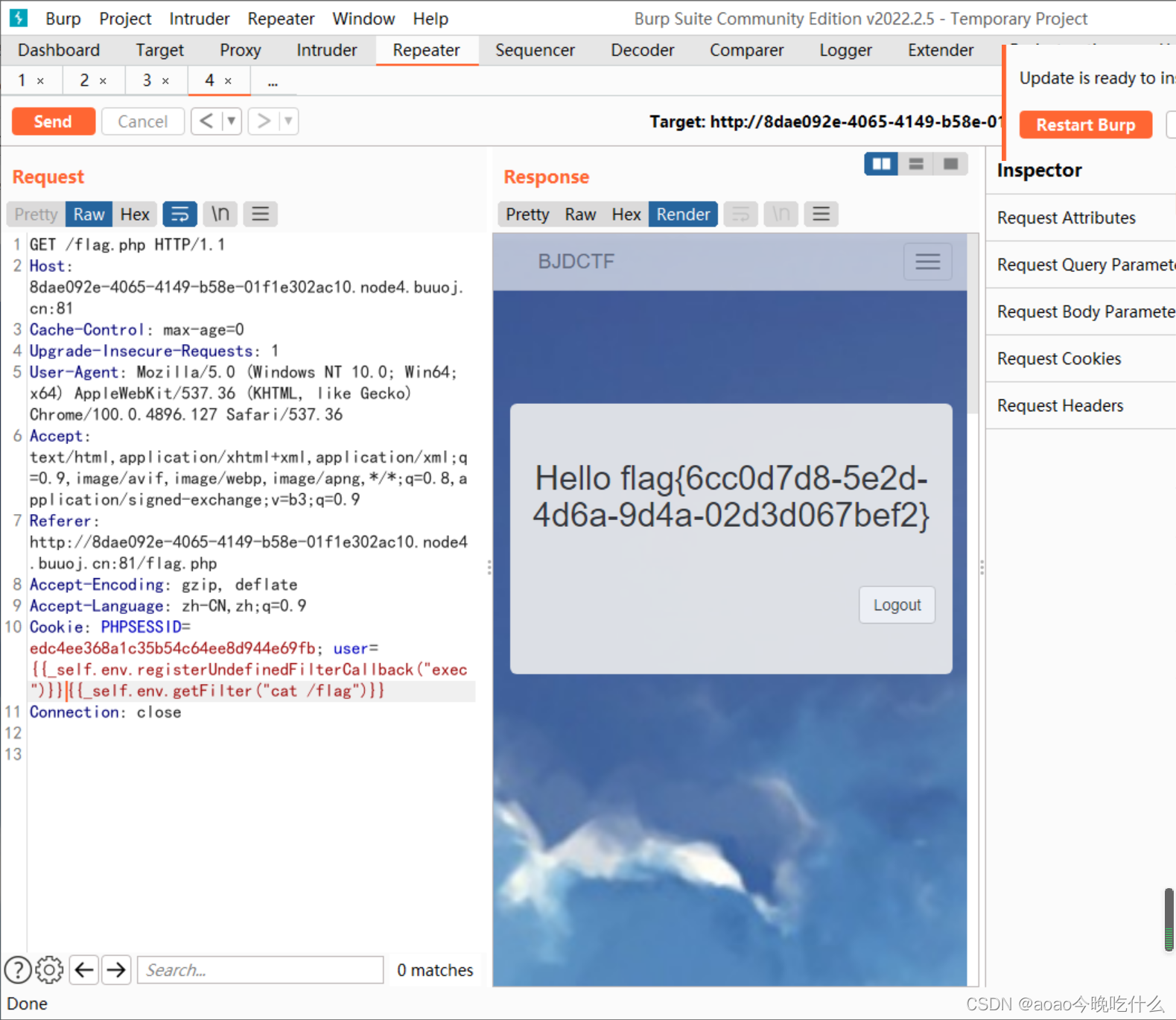Viewport: 1176px width, 1020px height.
Task: Expand Request Body Parameters in Inspector
Action: (x=1081, y=311)
